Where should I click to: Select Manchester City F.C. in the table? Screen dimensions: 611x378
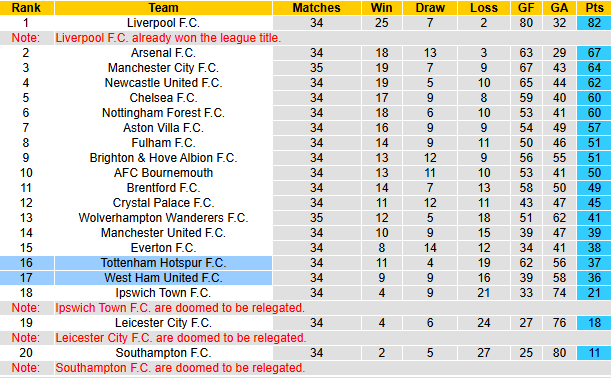[x=163, y=68]
